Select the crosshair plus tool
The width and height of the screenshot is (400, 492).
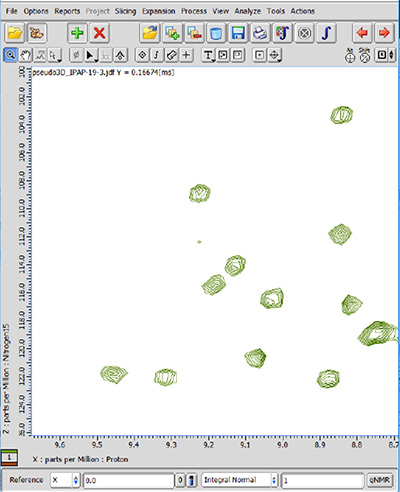[186, 55]
